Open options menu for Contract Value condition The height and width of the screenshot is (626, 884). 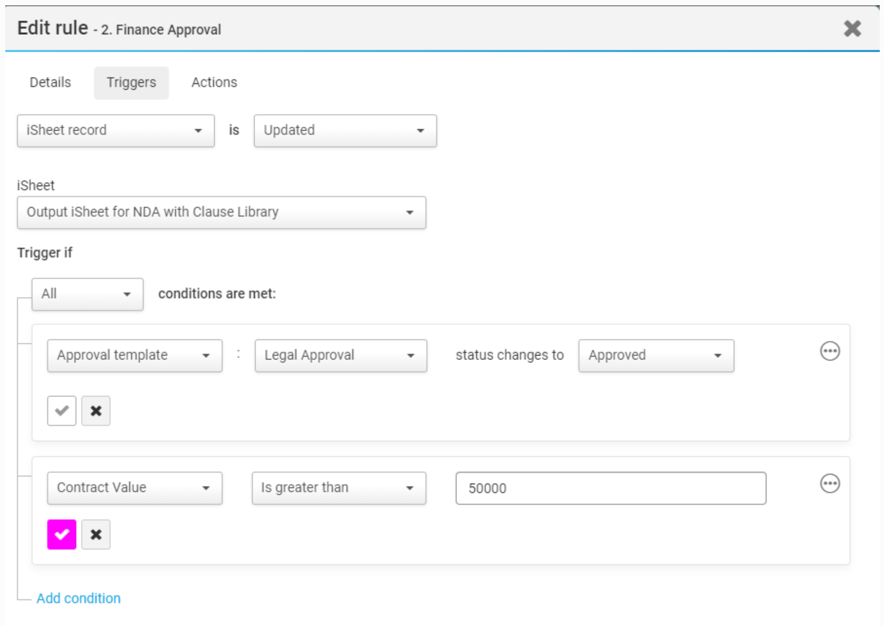[x=829, y=483]
